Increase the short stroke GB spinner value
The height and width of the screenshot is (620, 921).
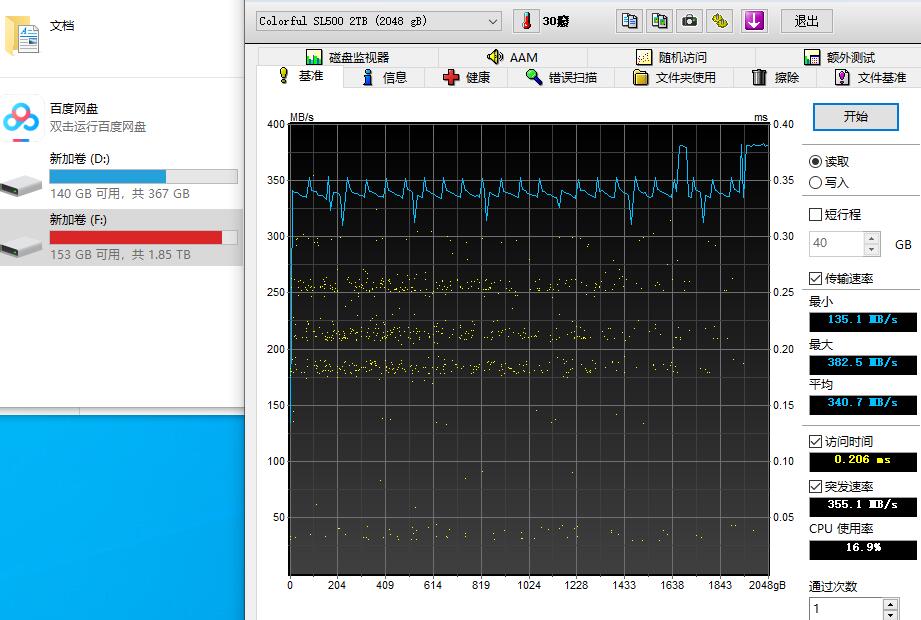pyautogui.click(x=872, y=238)
